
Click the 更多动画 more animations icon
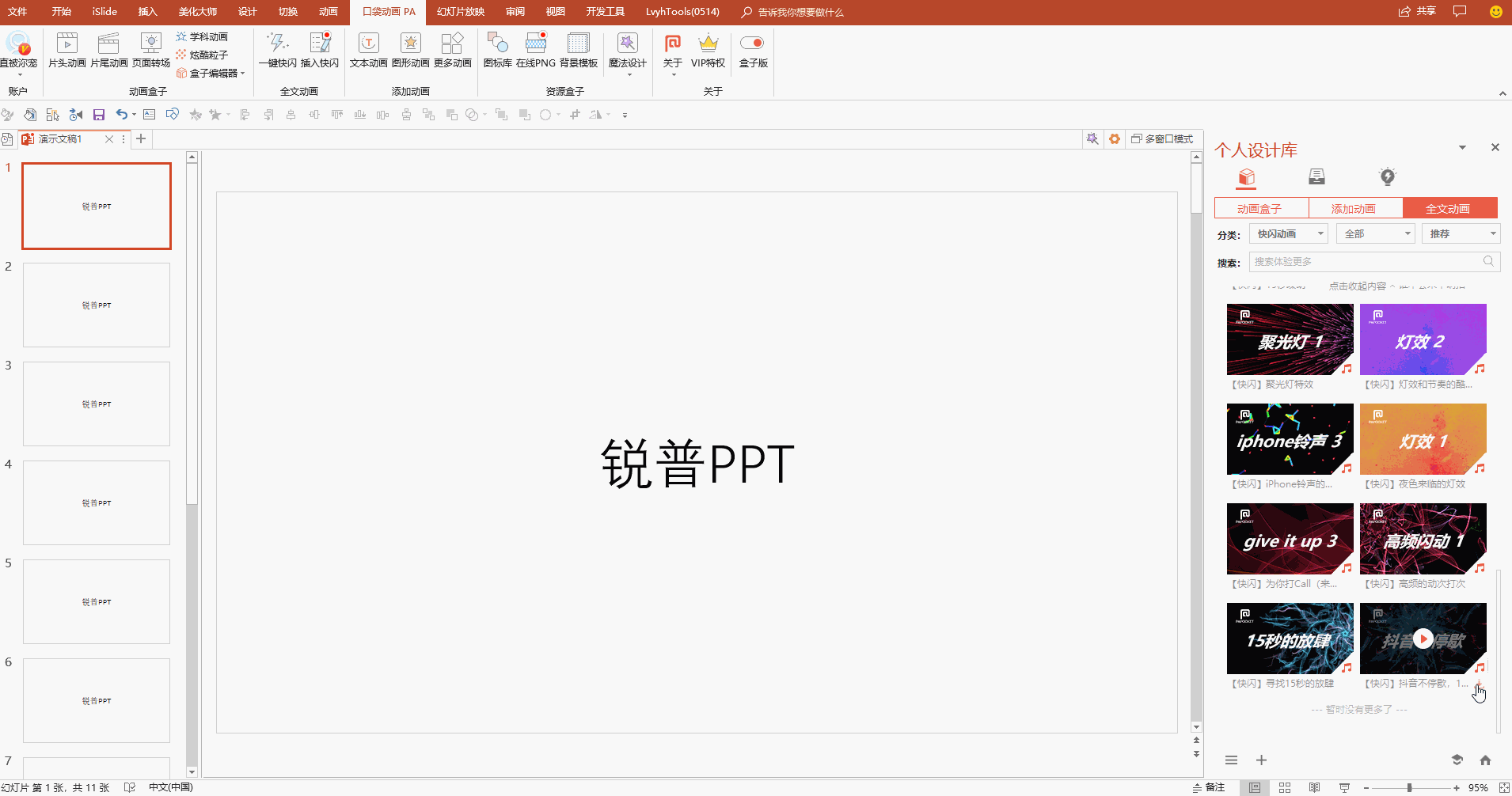452,50
